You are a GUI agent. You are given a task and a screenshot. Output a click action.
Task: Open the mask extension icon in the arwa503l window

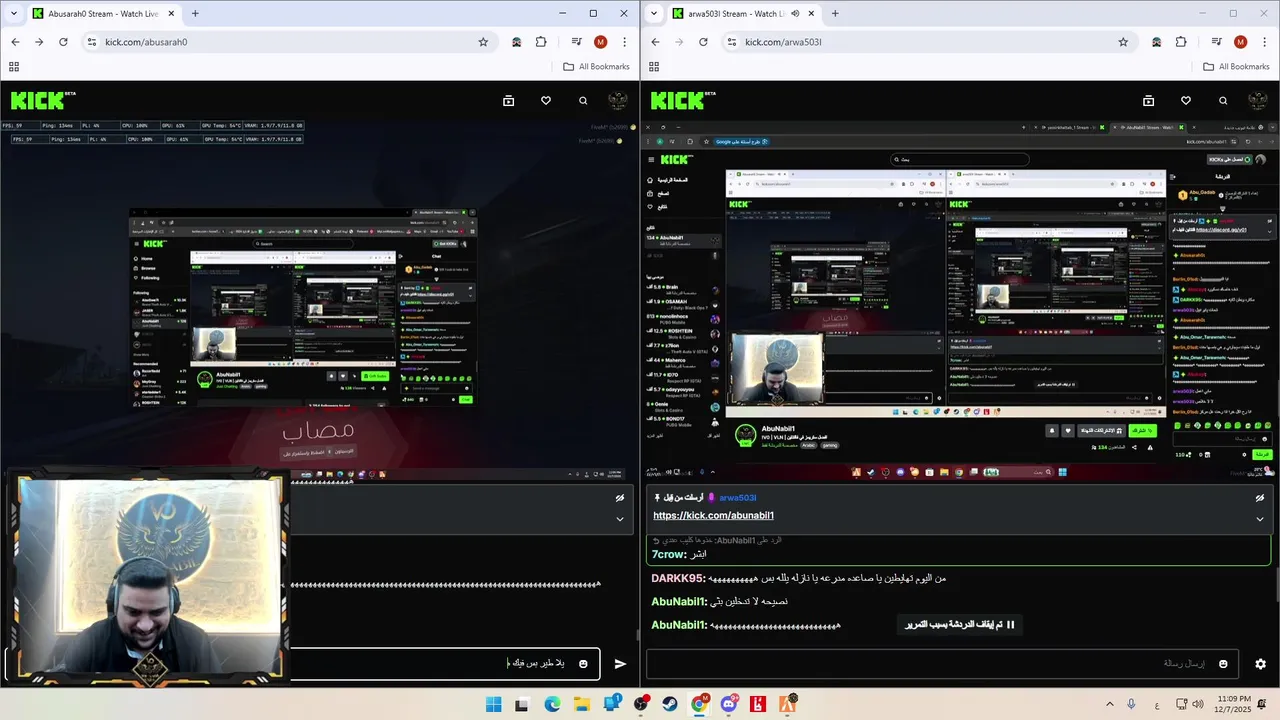pyautogui.click(x=1156, y=42)
